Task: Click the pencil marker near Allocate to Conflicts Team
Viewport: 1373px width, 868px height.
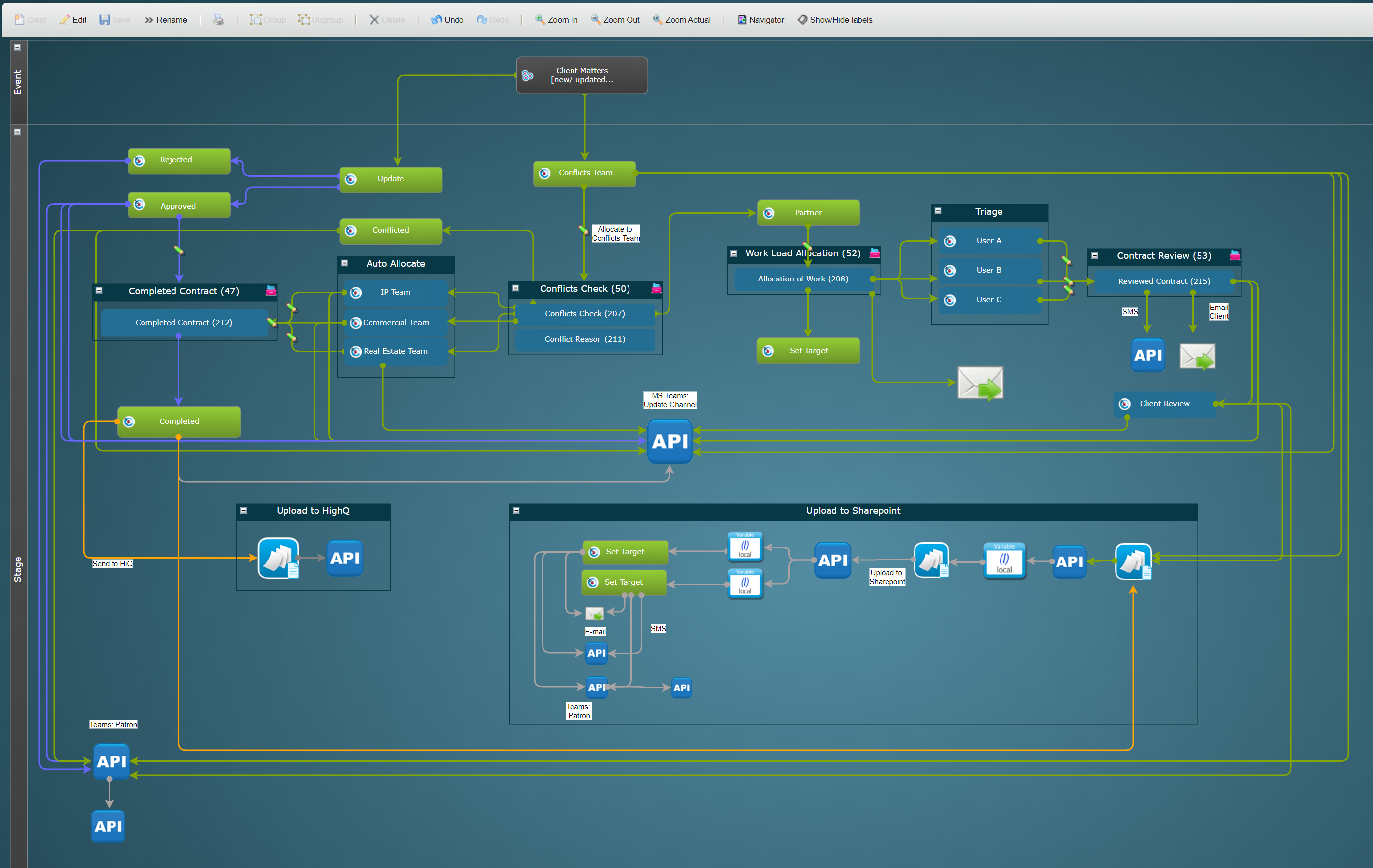Action: [x=583, y=230]
